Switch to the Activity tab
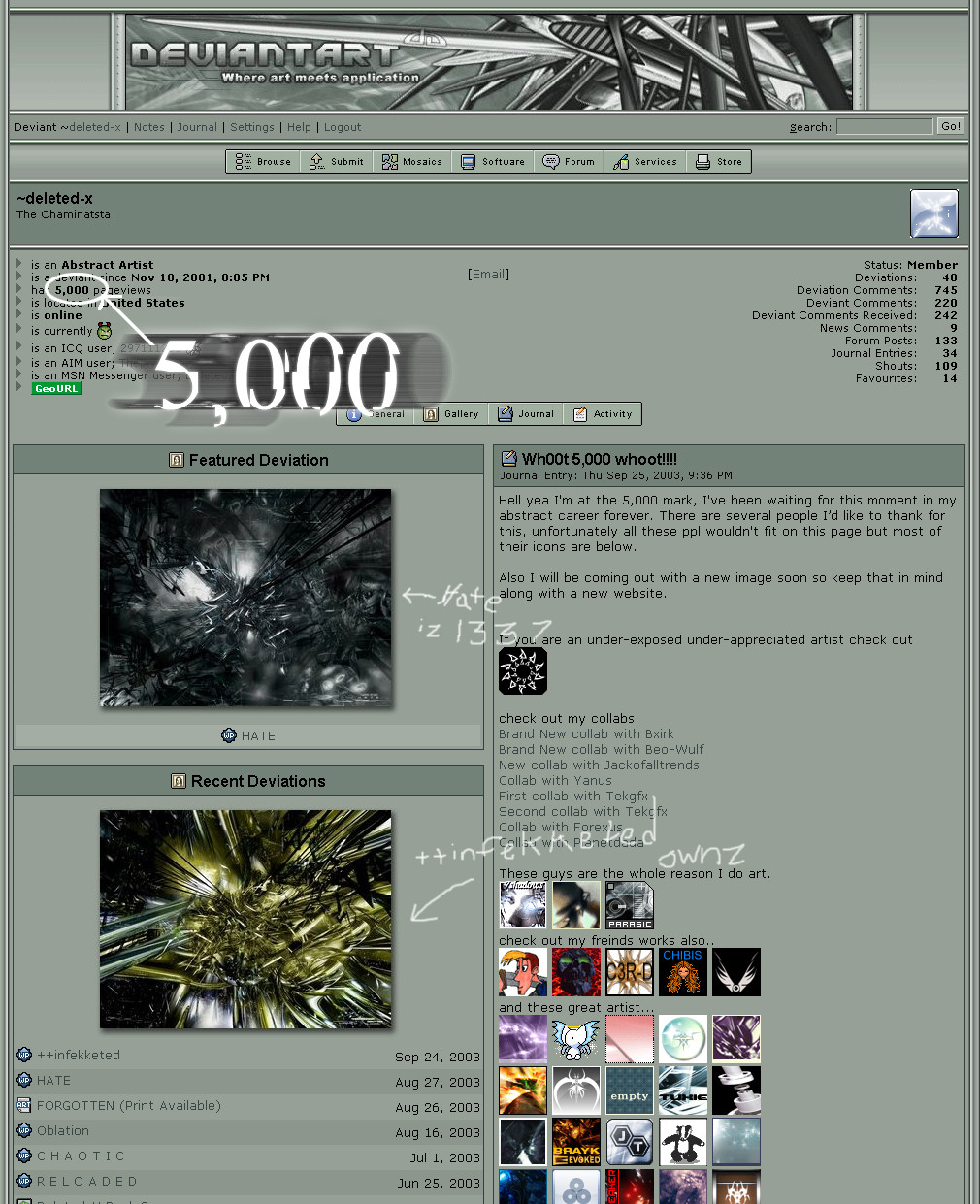The height and width of the screenshot is (1204, 980). [603, 414]
